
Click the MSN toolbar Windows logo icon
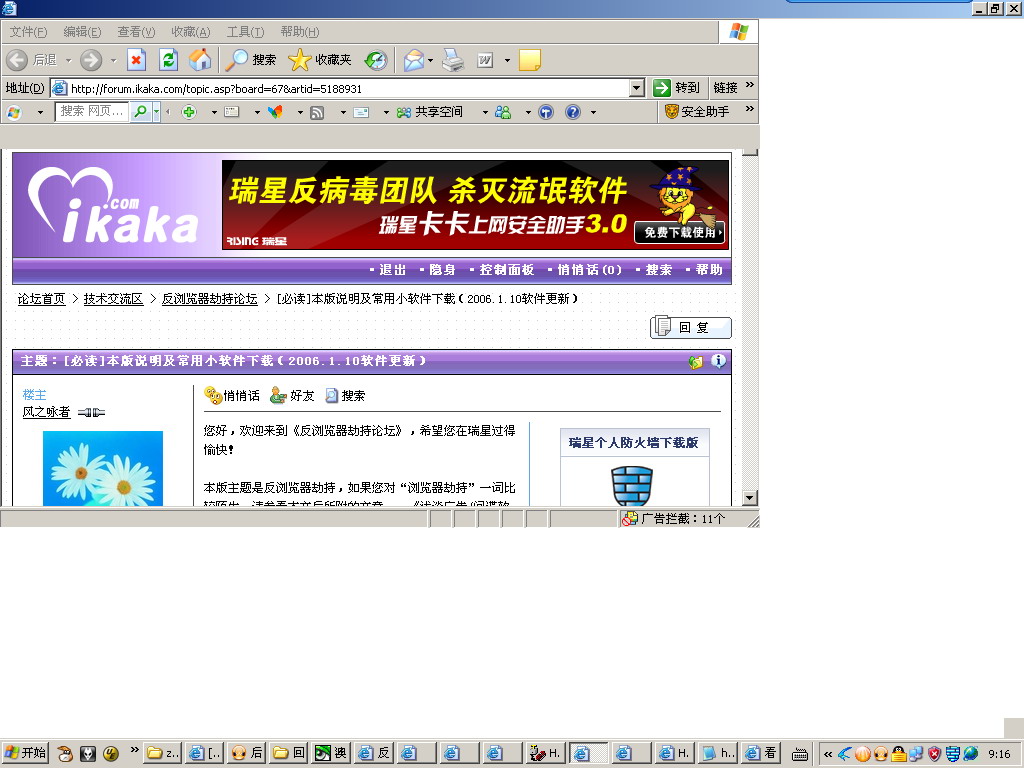[x=14, y=112]
